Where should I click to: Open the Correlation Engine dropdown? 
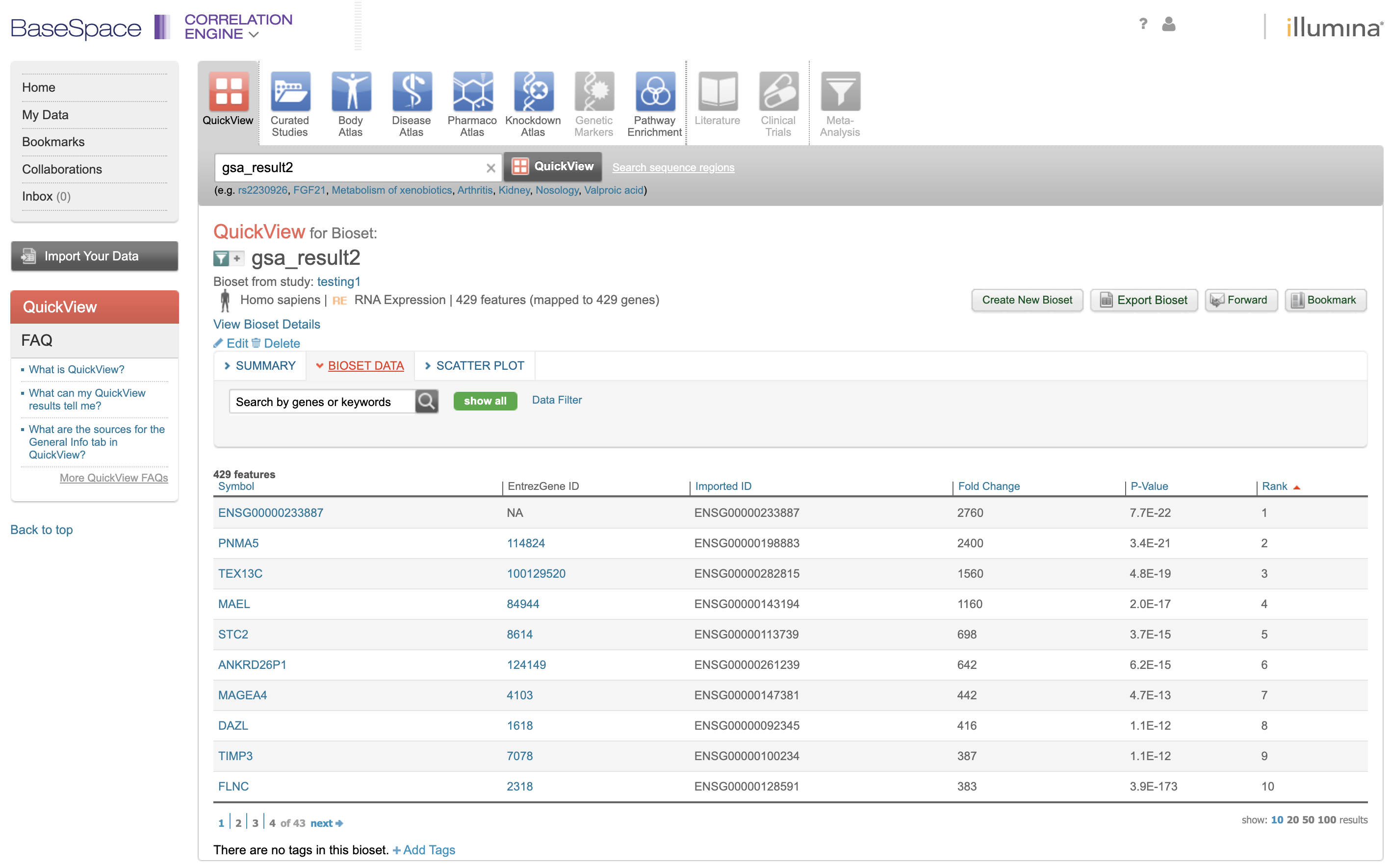coord(254,34)
